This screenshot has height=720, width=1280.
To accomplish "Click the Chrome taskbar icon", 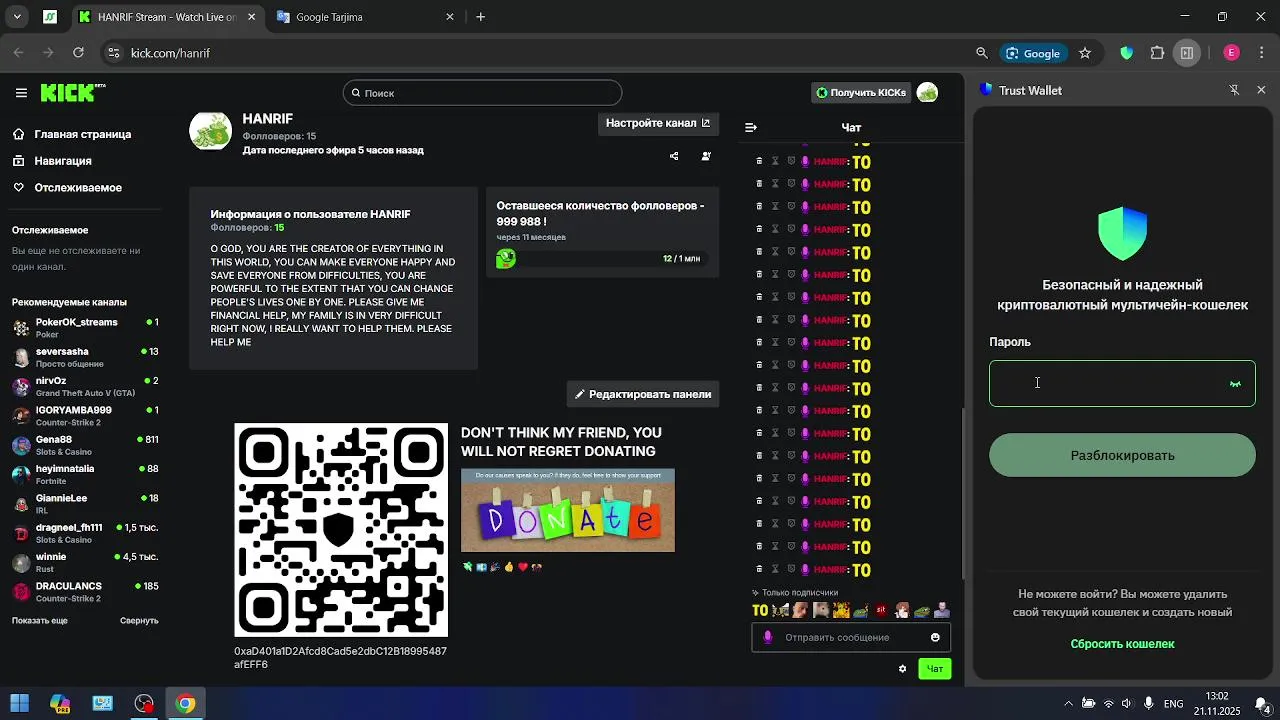I will (186, 703).
